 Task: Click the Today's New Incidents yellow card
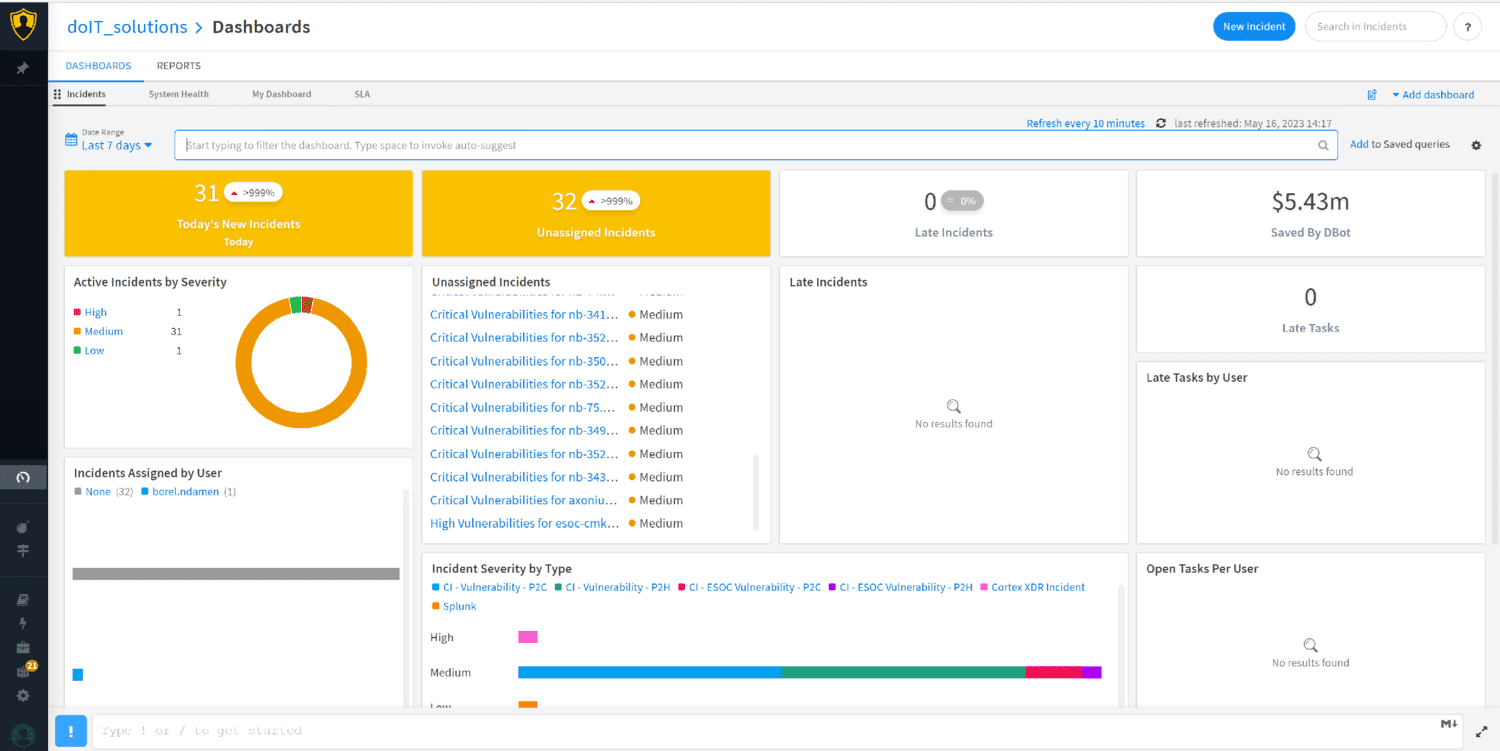click(x=238, y=213)
